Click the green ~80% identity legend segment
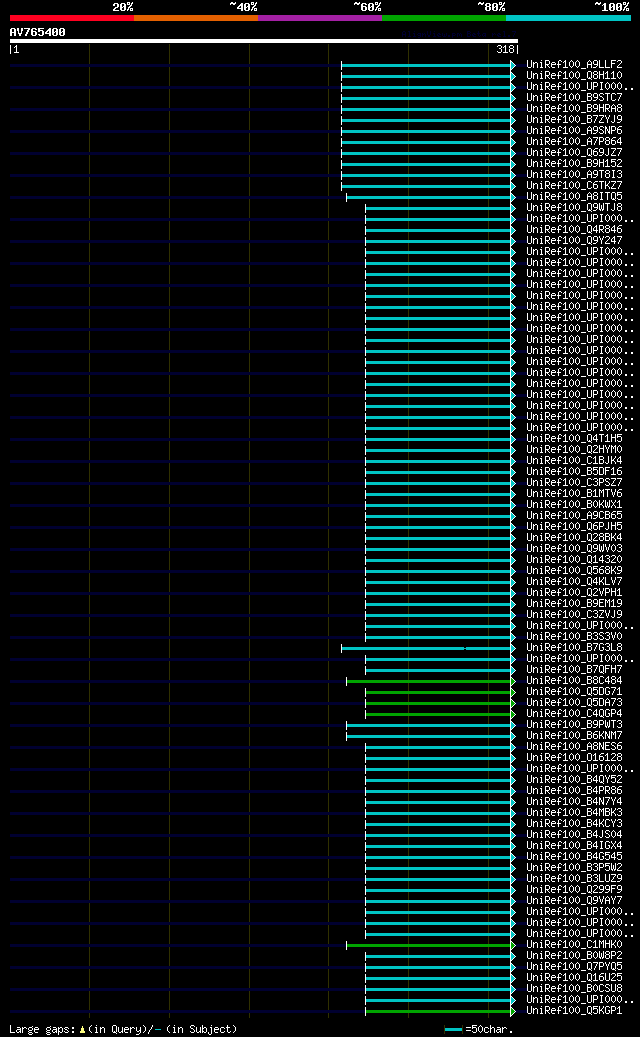640x1037 pixels. [x=444, y=18]
